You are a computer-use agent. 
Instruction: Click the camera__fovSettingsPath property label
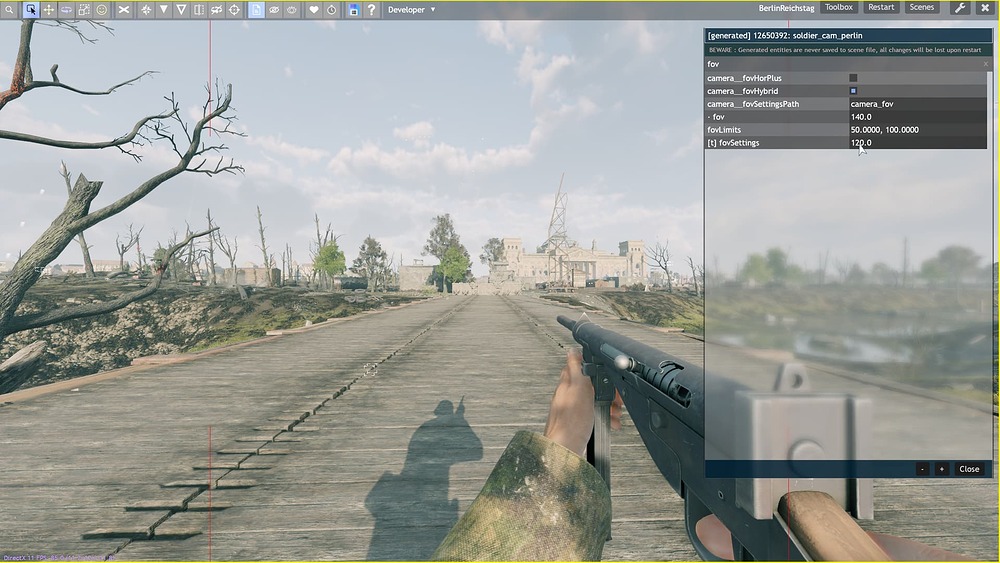(753, 104)
